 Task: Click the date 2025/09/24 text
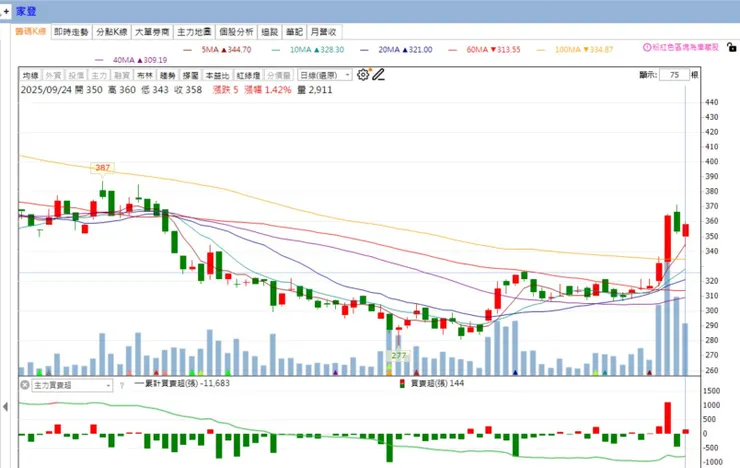(x=45, y=90)
